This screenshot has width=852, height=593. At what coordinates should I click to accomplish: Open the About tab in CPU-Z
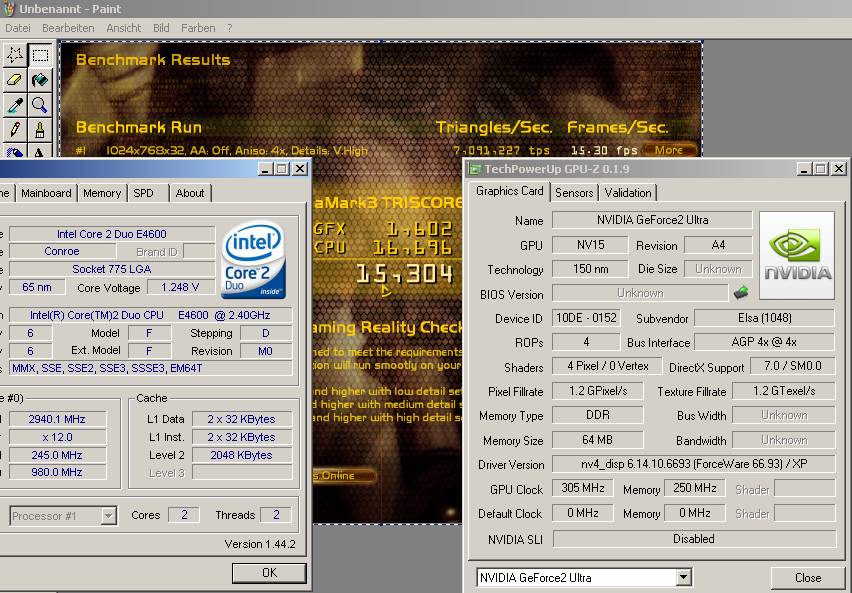(190, 193)
